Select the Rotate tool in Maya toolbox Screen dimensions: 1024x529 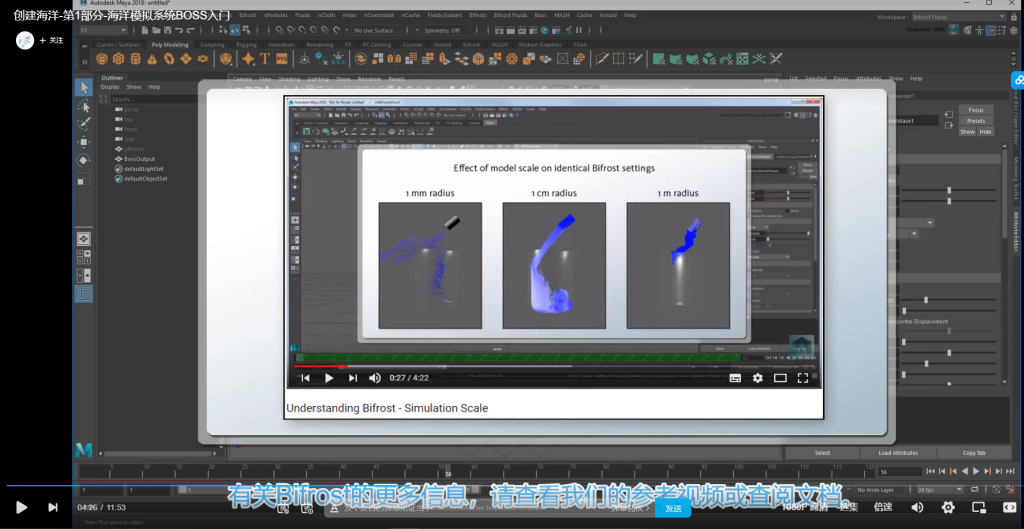(x=84, y=160)
